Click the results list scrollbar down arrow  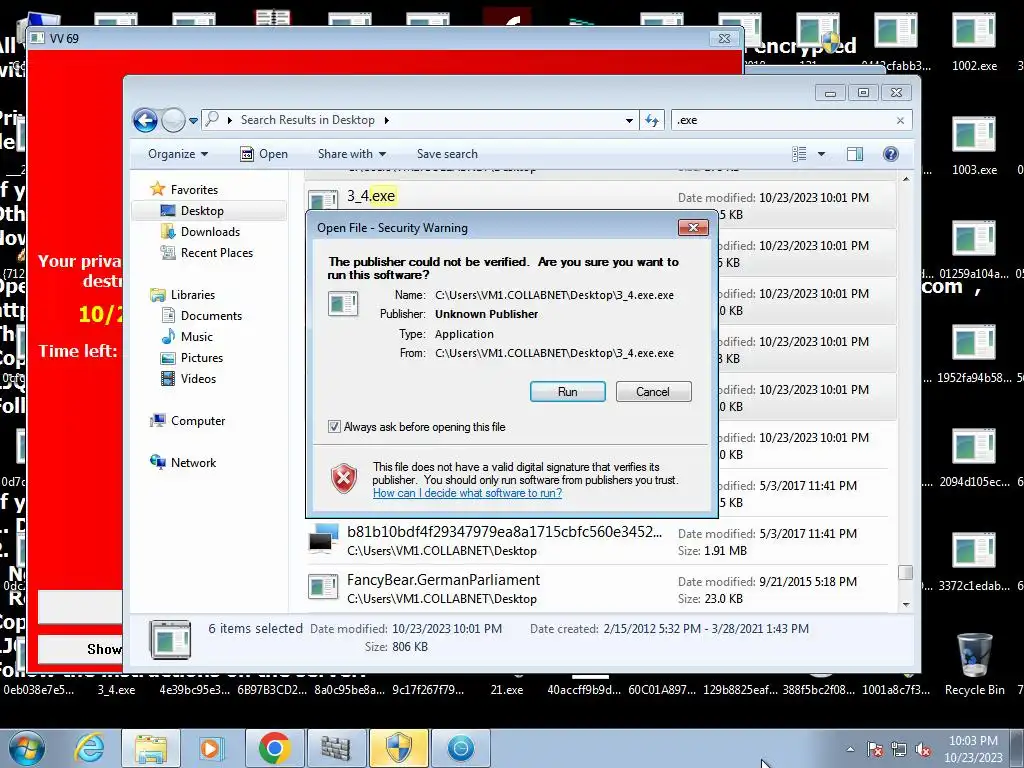[906, 605]
